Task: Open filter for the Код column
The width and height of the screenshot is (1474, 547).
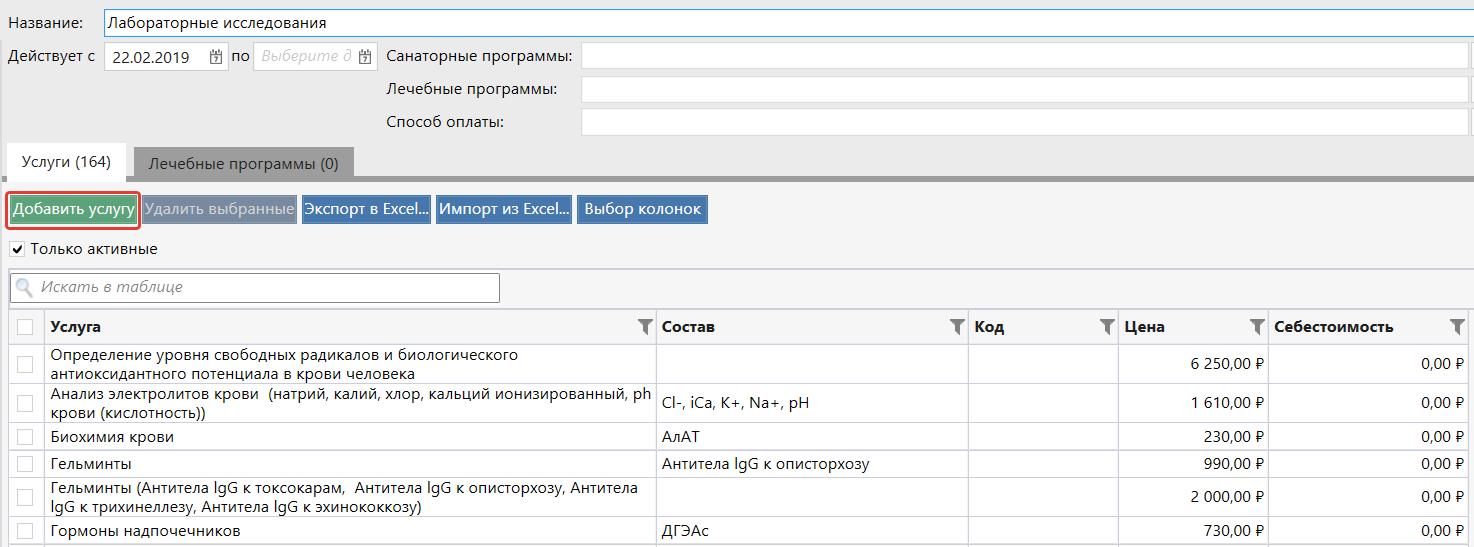Action: (1107, 327)
